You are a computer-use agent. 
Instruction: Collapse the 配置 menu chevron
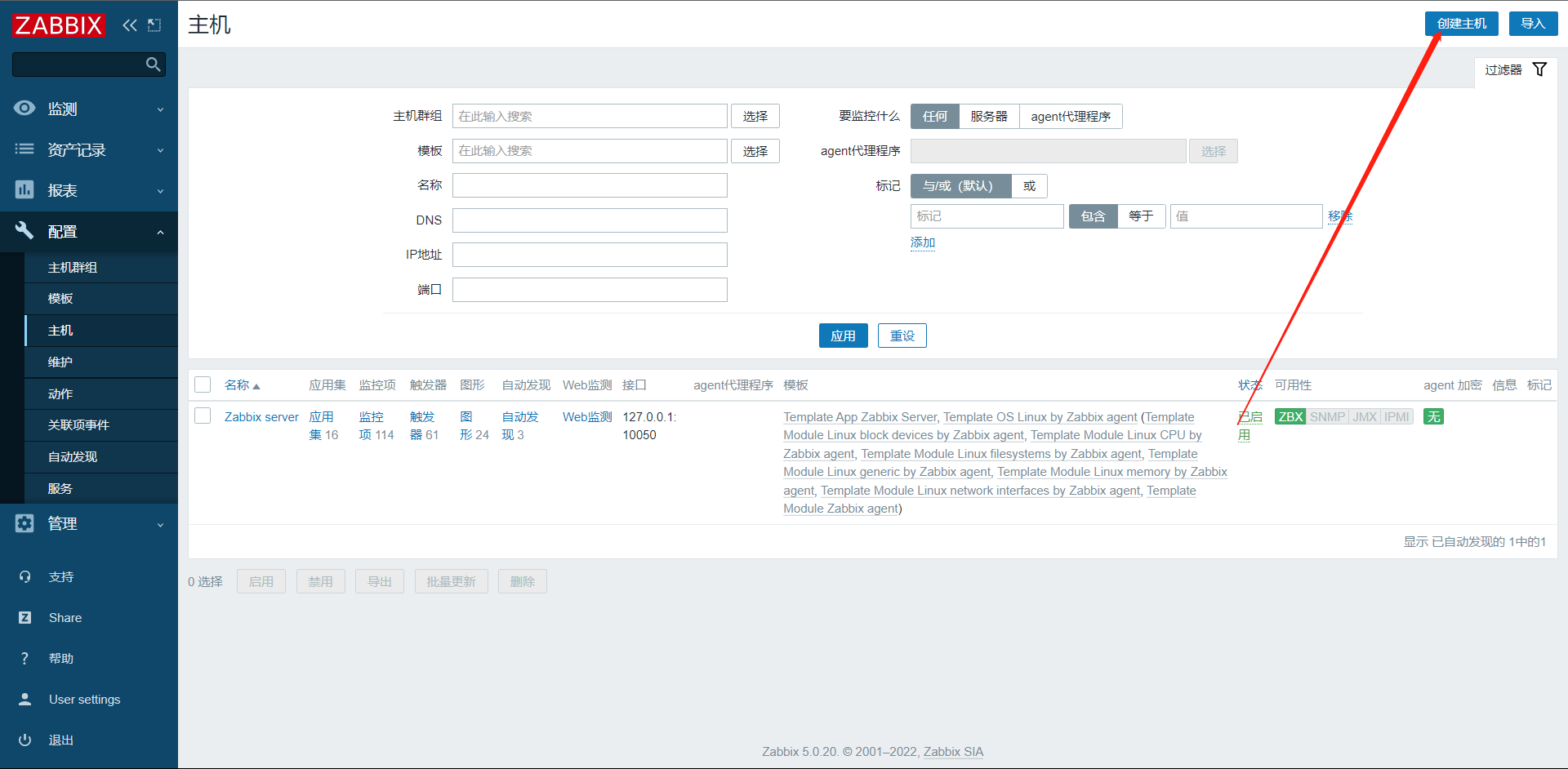tap(160, 232)
